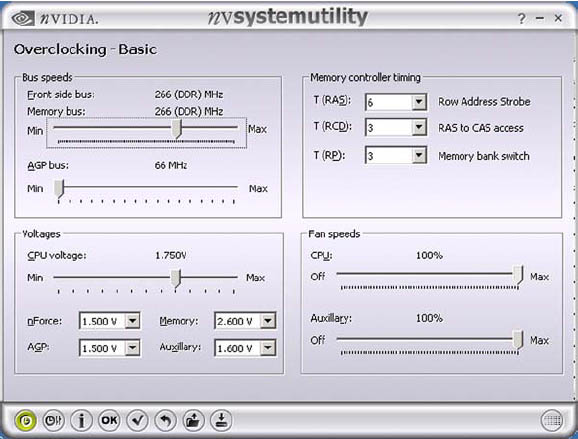Open the AGP voltage dropdown
The height and width of the screenshot is (439, 578).
click(132, 348)
